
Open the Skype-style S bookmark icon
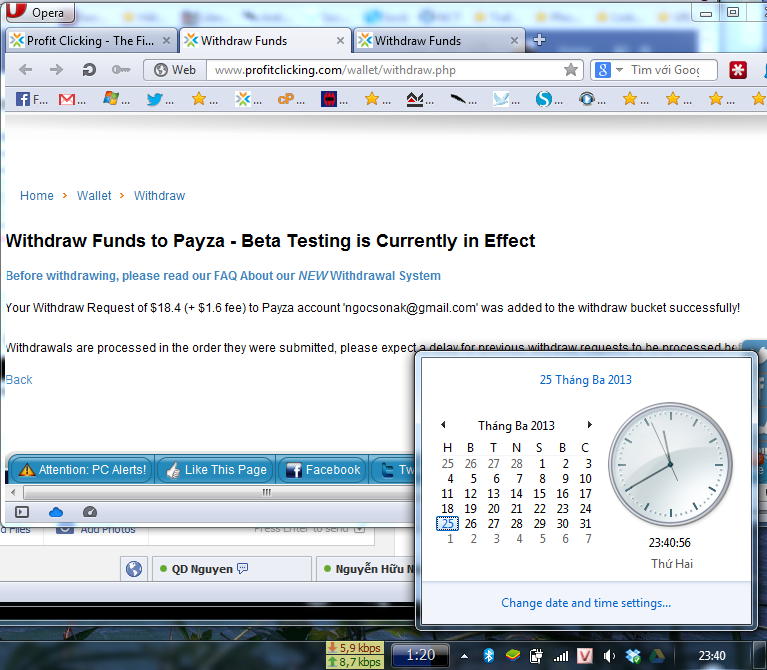[549, 99]
